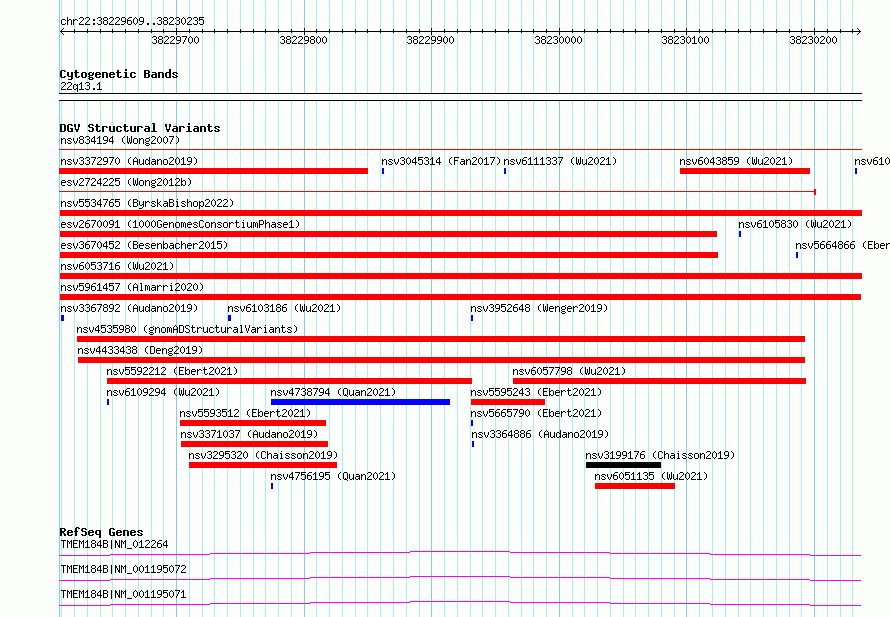Select red bar of nsv6057798

tap(659, 381)
